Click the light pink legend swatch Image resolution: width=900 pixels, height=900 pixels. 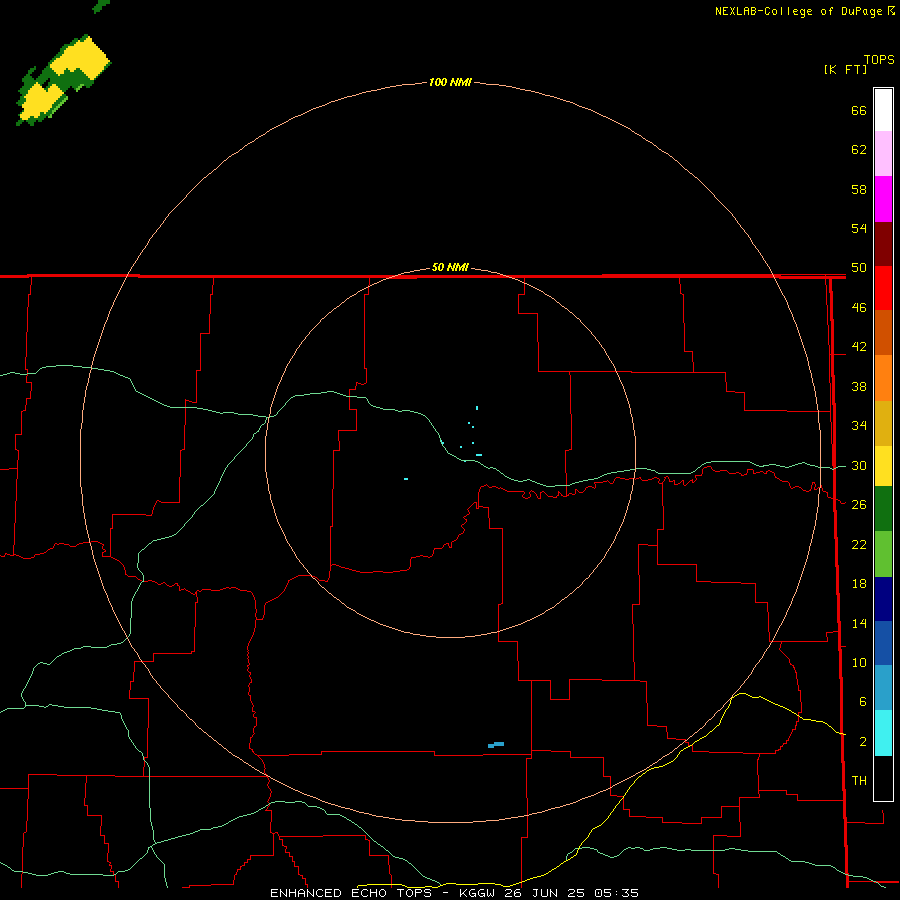(x=883, y=154)
